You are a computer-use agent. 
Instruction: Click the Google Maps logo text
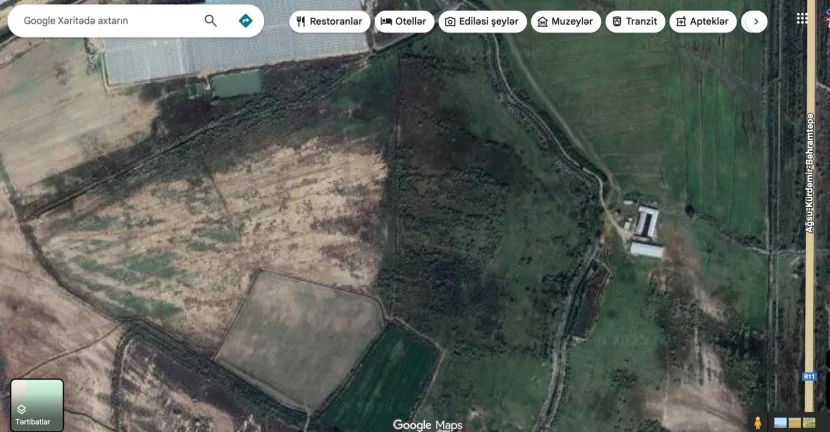pyautogui.click(x=427, y=425)
